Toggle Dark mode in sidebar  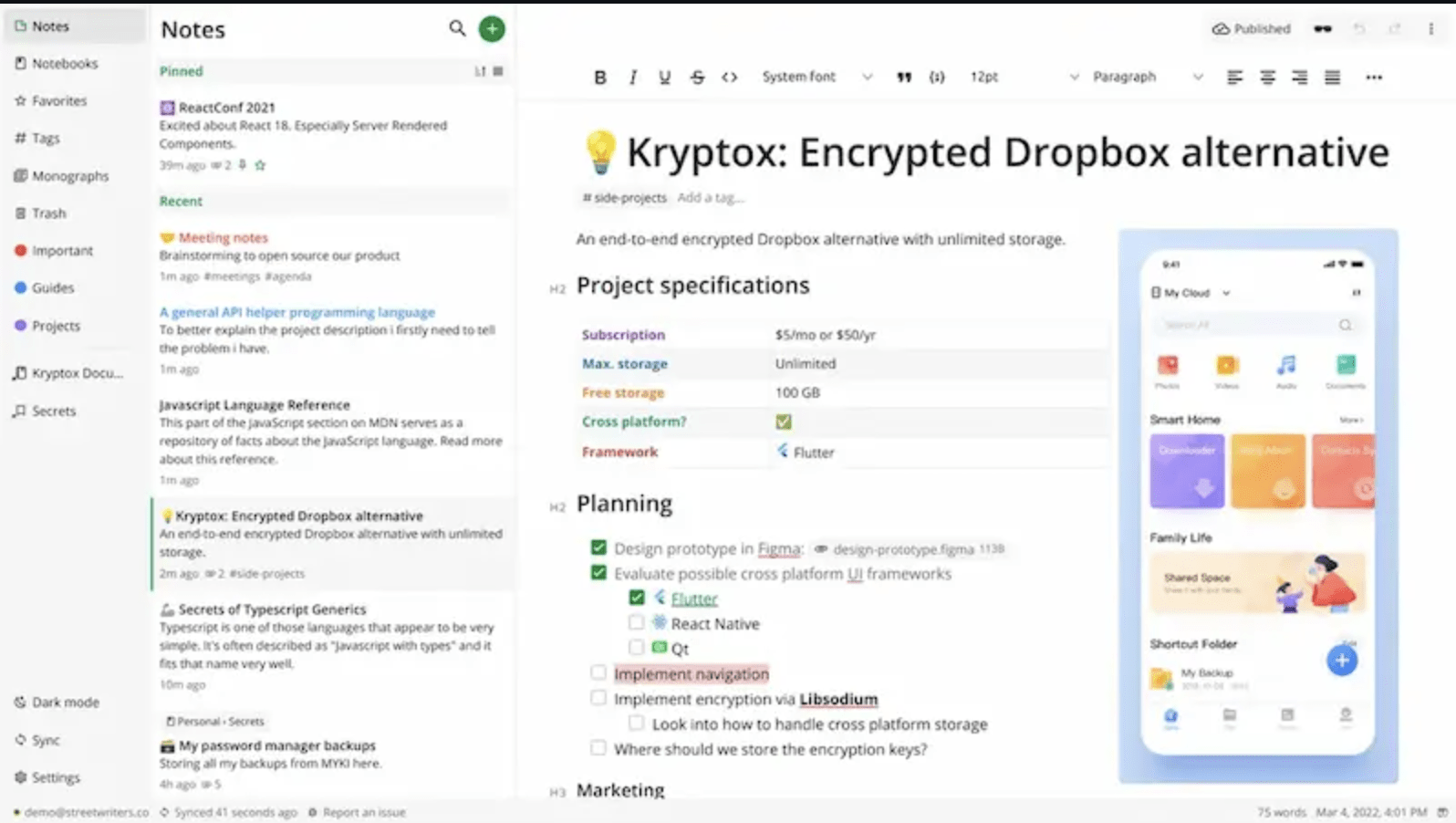pyautogui.click(x=73, y=703)
